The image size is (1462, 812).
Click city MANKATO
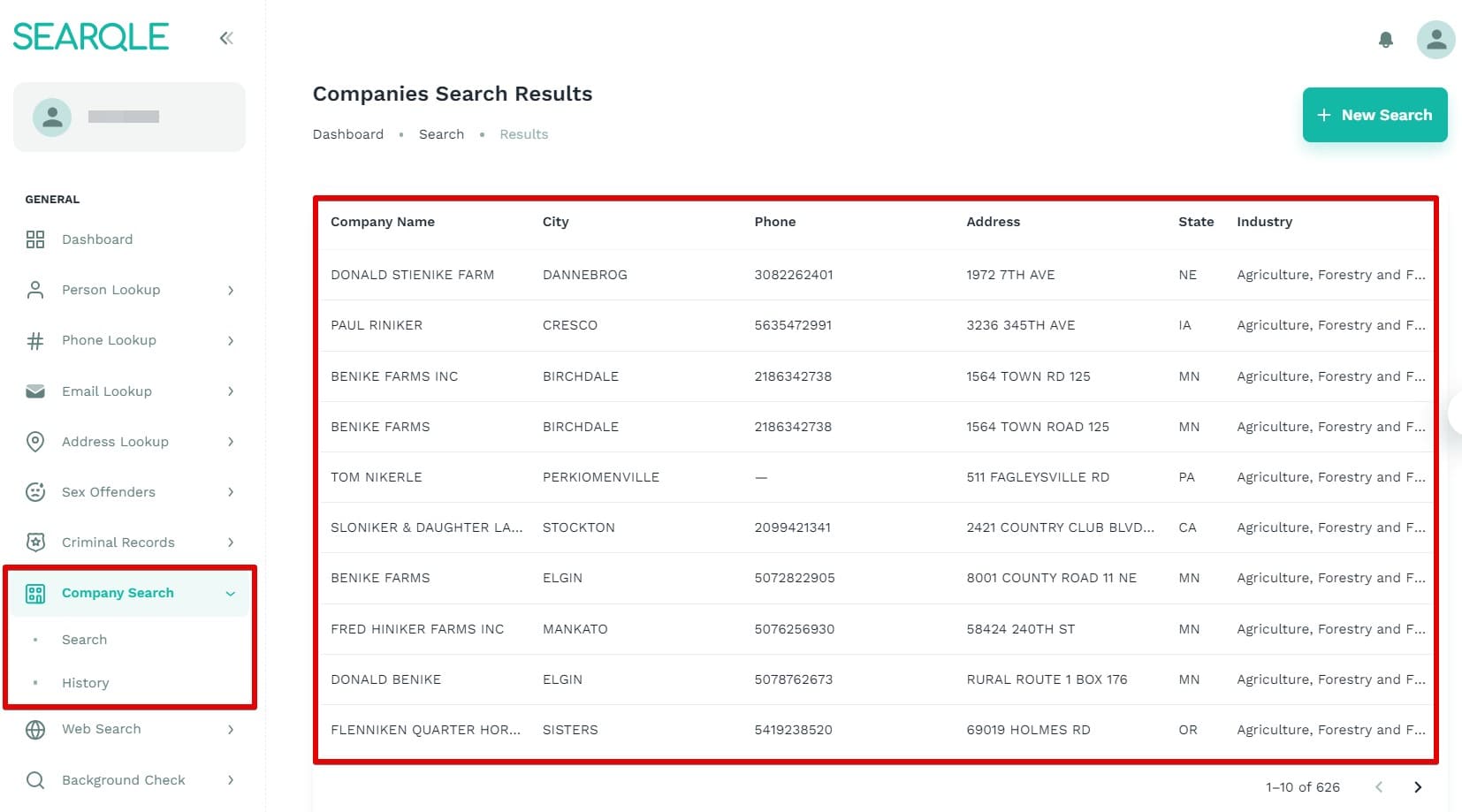pos(575,629)
